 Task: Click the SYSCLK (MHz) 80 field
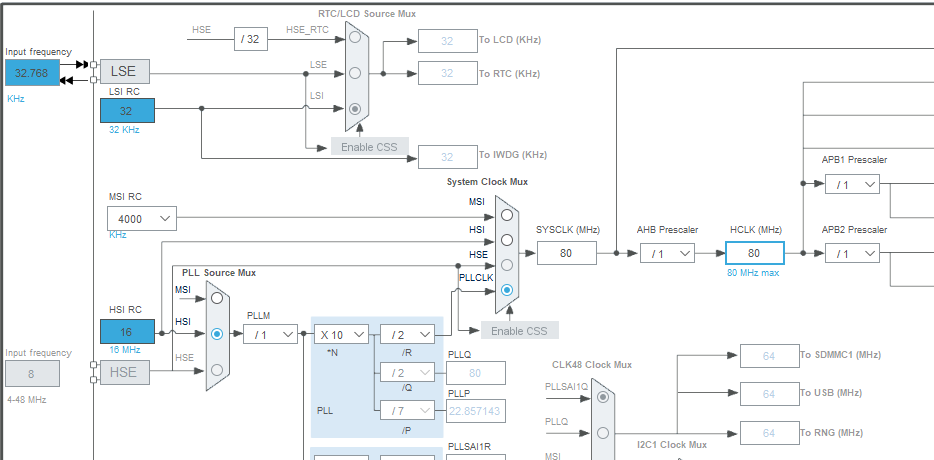[x=566, y=253]
